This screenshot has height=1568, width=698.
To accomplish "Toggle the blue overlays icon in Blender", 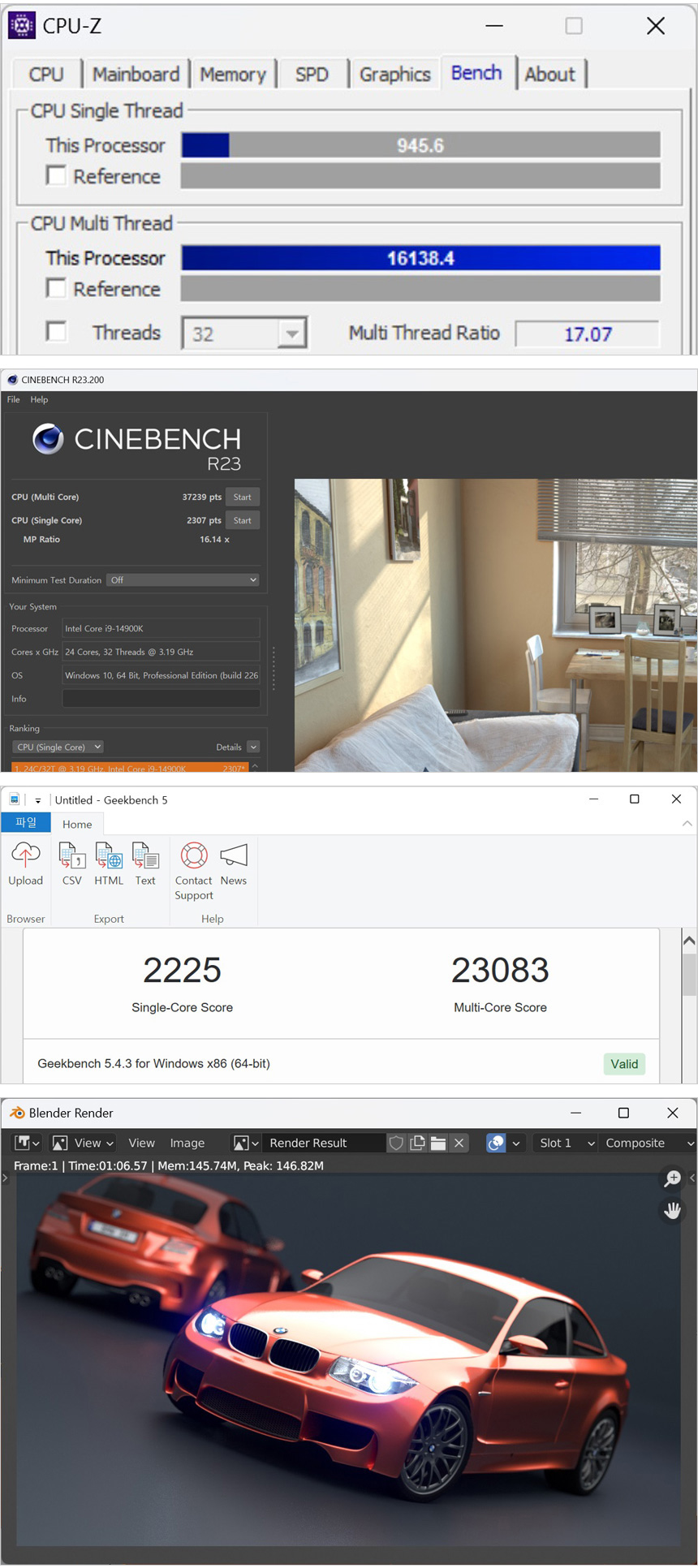I will tap(496, 1143).
